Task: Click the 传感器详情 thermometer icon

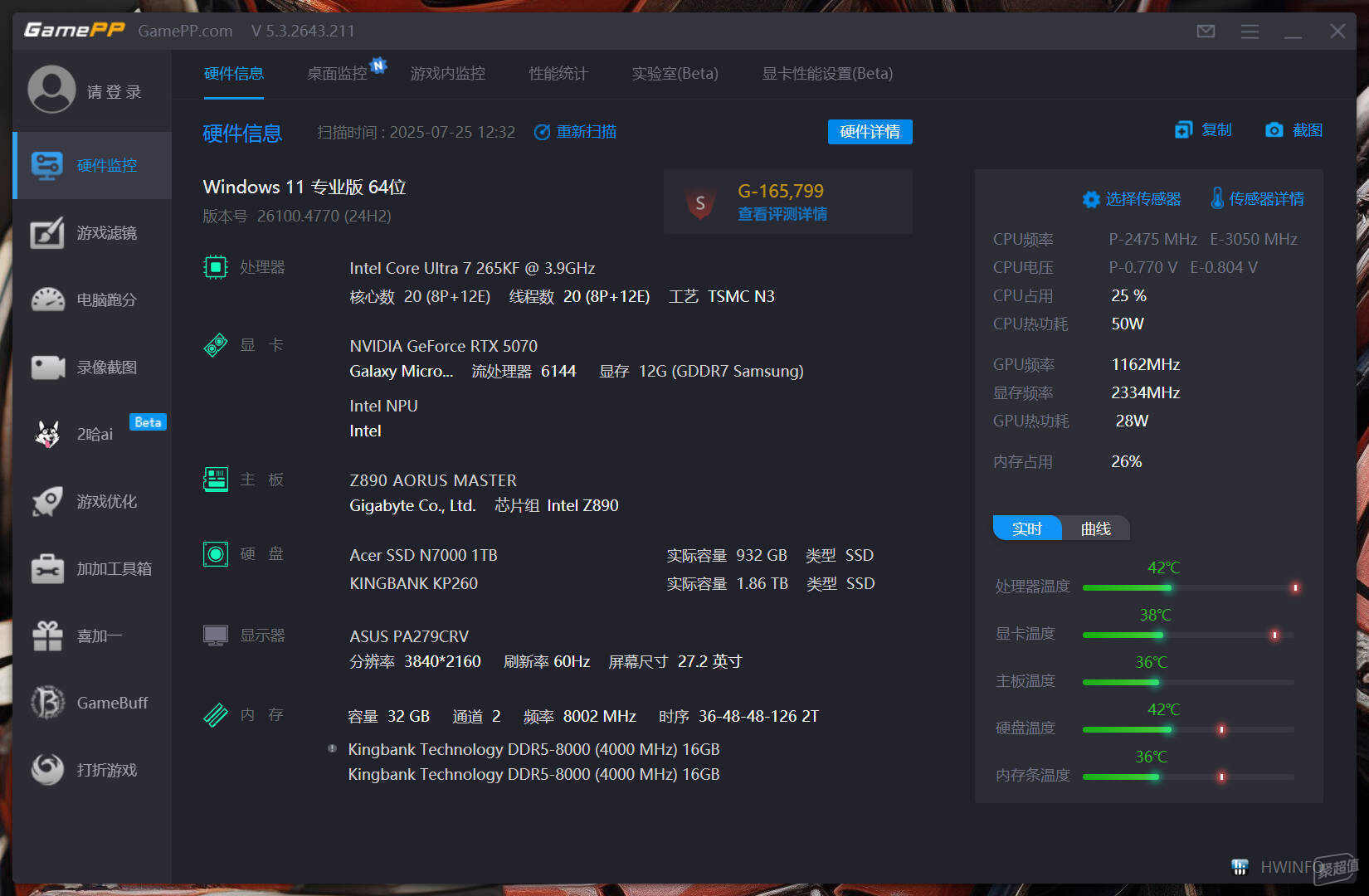Action: pos(1217,198)
